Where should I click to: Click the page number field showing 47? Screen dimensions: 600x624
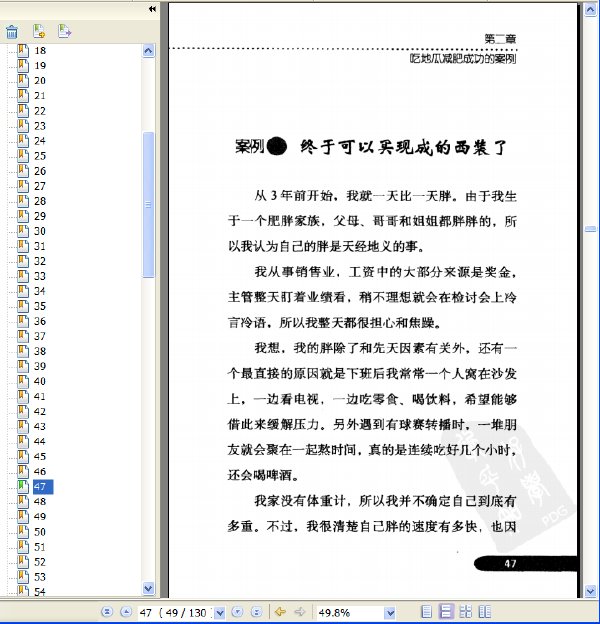(x=176, y=613)
